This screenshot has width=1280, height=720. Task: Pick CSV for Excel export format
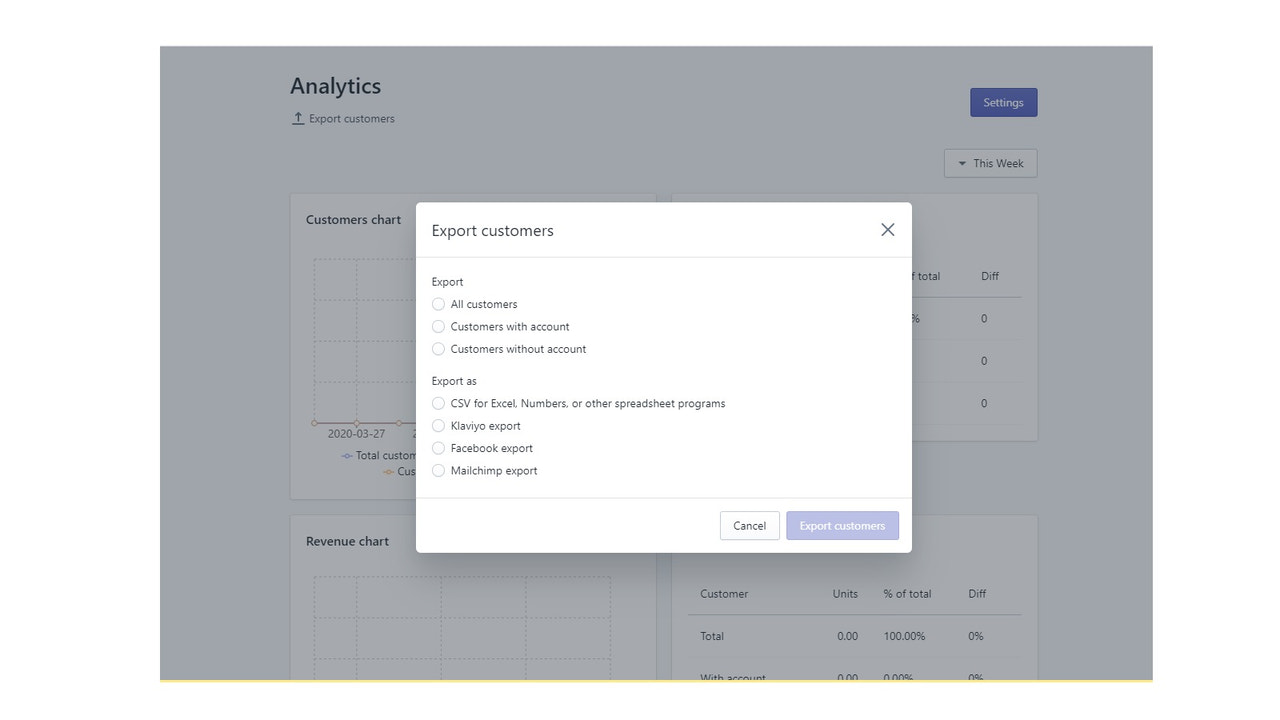tap(438, 403)
